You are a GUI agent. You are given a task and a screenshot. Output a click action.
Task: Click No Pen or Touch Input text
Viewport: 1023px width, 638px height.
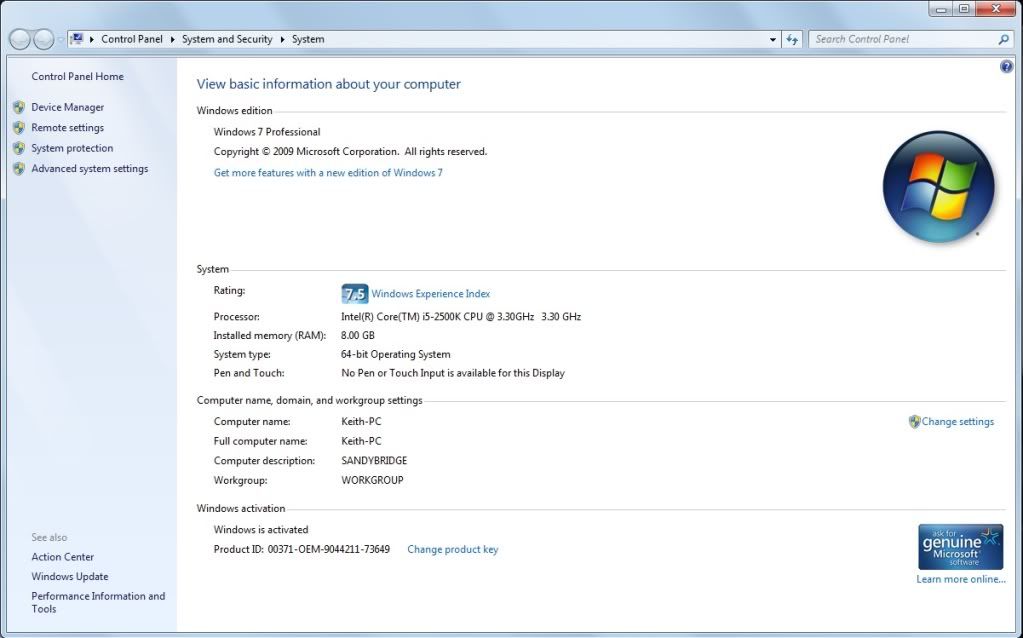tap(453, 373)
